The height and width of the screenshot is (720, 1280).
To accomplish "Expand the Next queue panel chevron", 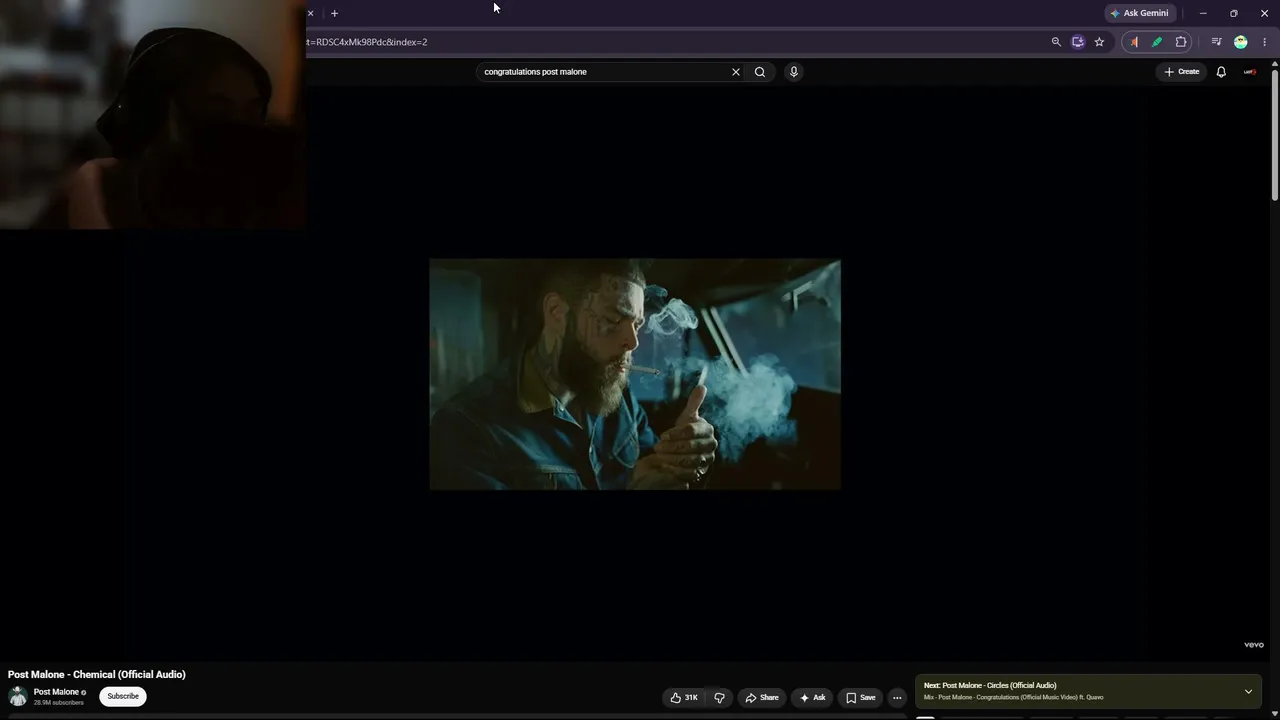I will [1248, 692].
